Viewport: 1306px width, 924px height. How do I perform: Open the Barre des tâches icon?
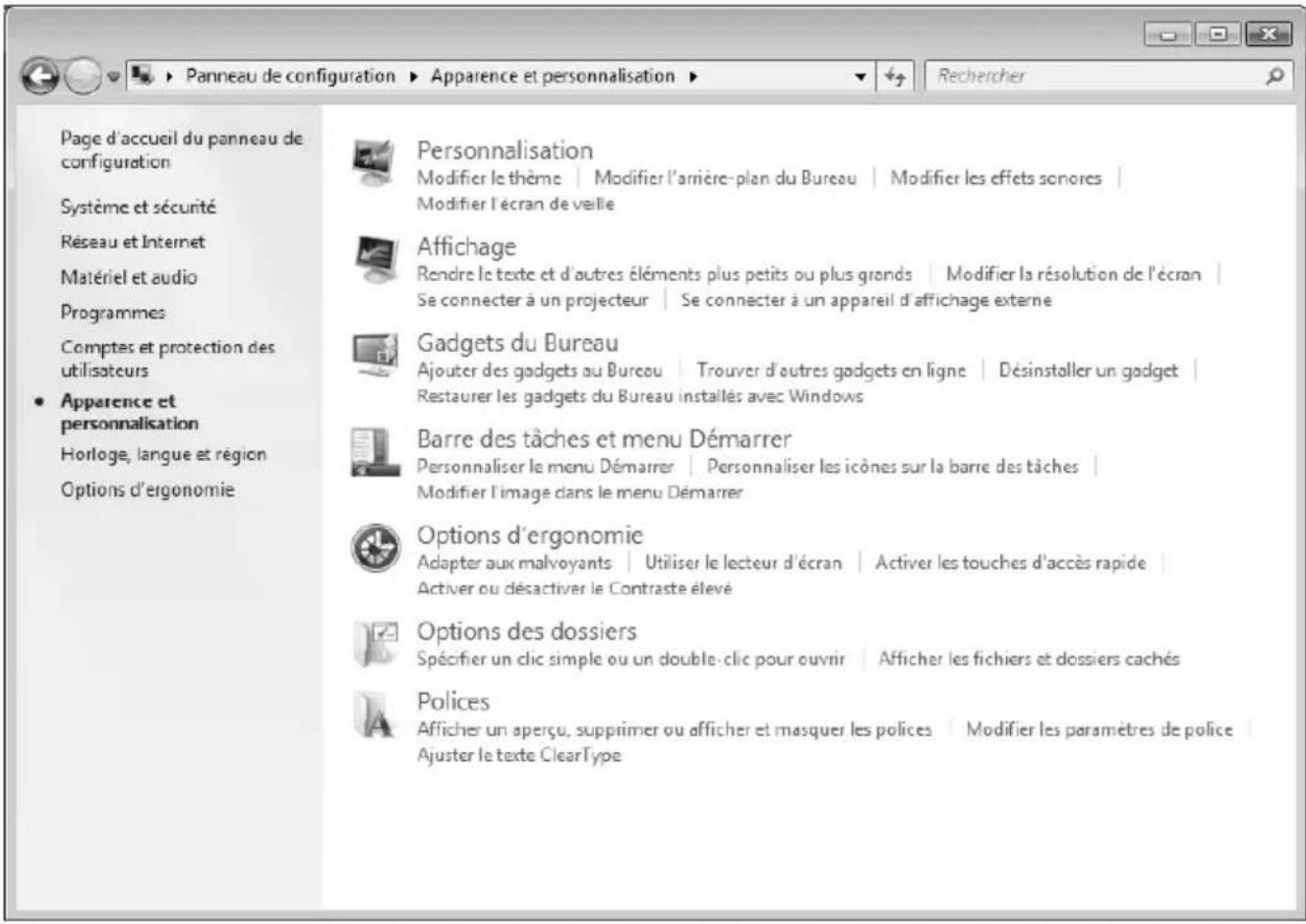click(x=375, y=452)
